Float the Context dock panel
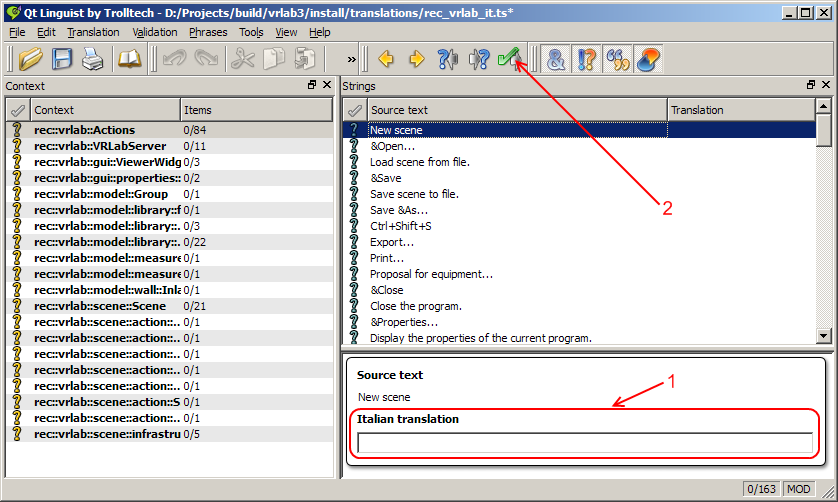The image size is (838, 502). tap(312, 84)
